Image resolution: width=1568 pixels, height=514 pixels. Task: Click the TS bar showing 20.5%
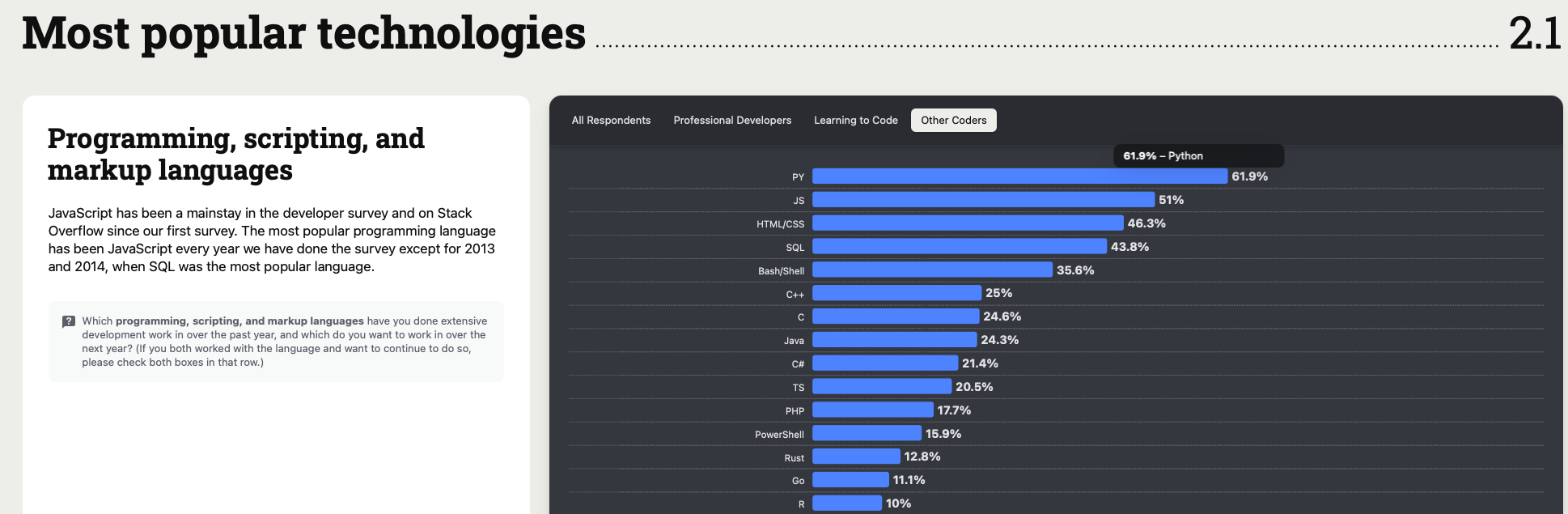pos(882,387)
